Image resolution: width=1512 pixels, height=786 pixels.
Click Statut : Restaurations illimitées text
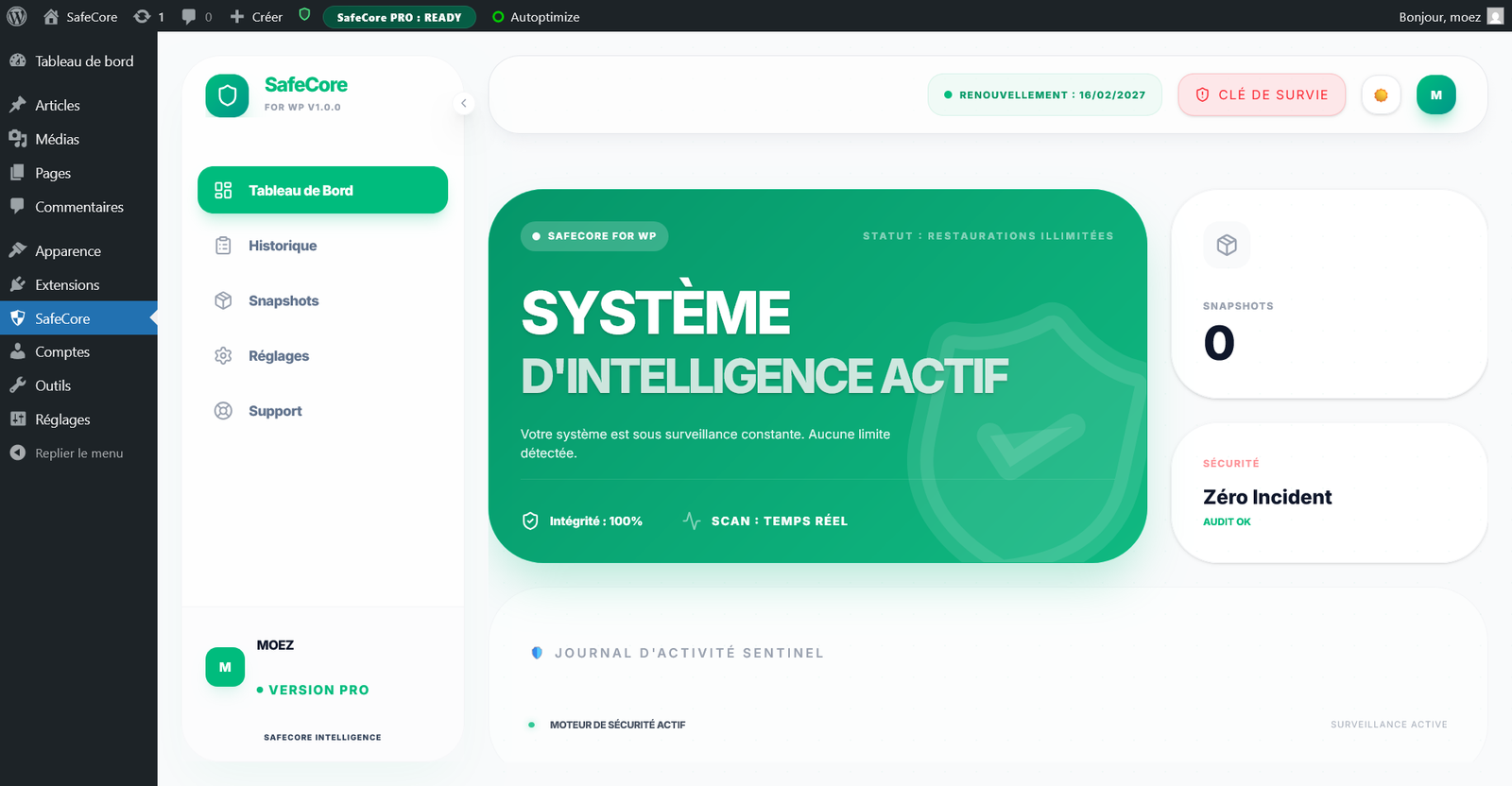point(988,236)
